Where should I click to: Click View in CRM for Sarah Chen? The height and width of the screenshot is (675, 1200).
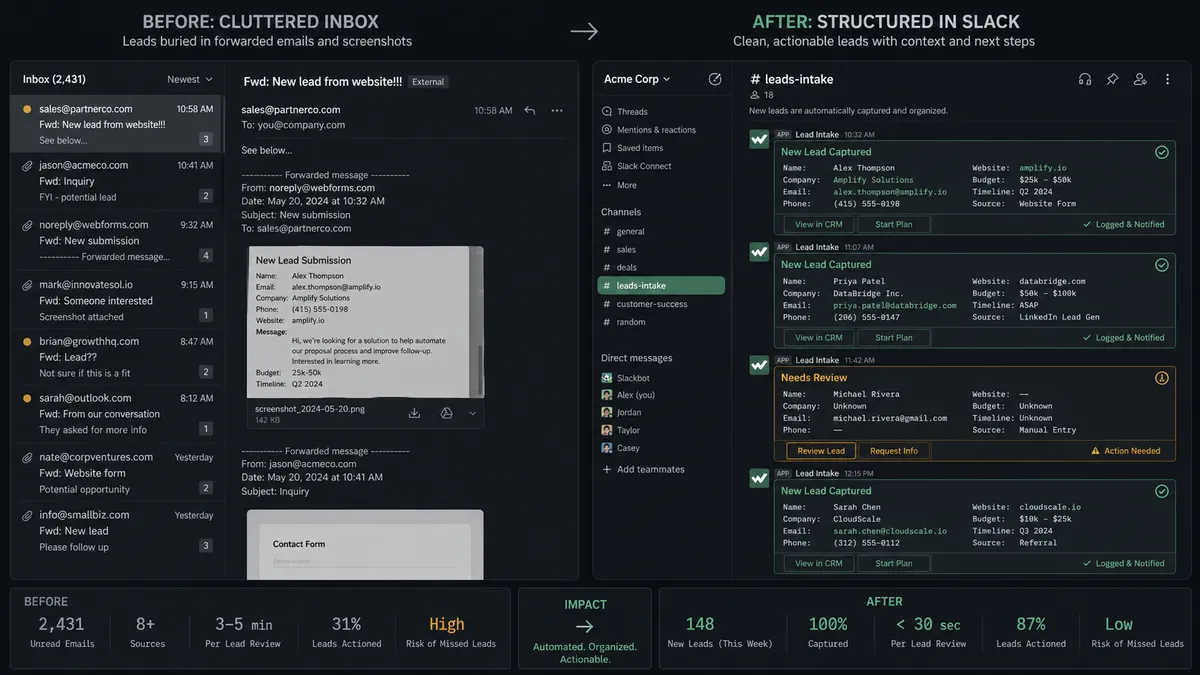pos(819,563)
